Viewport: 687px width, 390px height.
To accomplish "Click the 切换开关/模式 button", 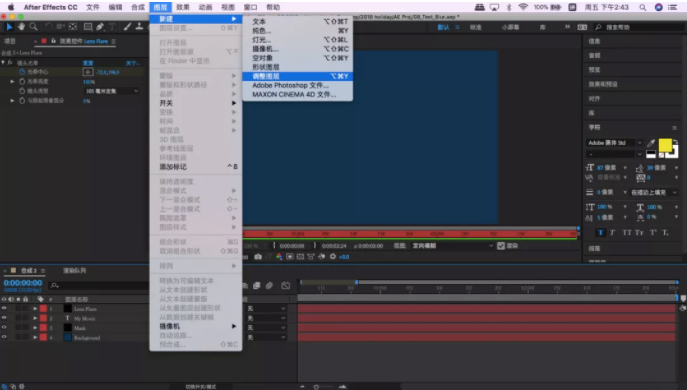I will pyautogui.click(x=200, y=386).
